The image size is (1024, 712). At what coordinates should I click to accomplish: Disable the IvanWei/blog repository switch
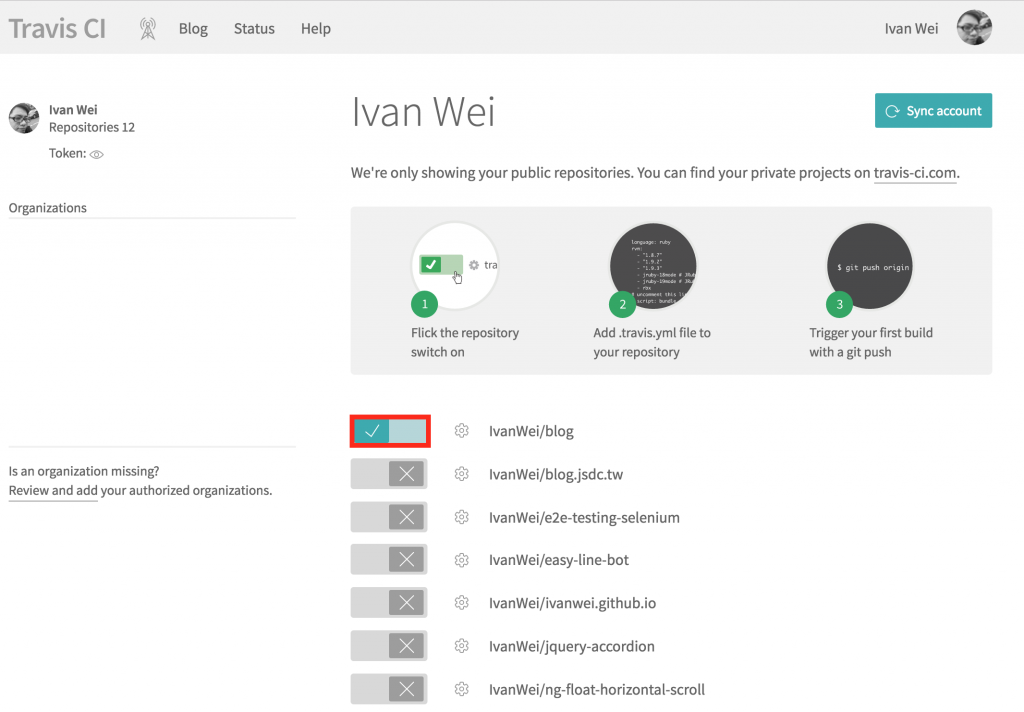tap(390, 431)
